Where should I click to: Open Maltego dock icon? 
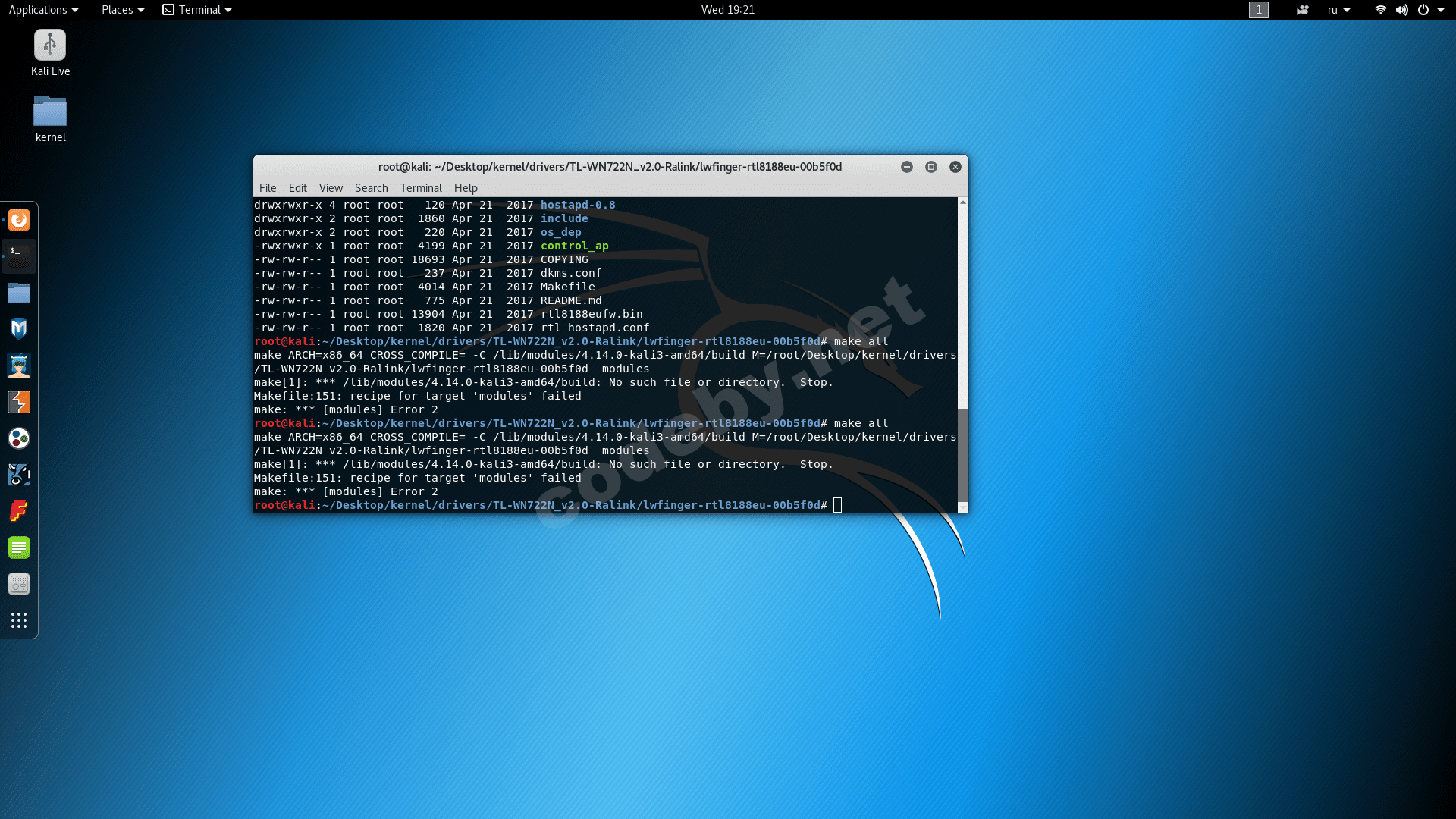tap(19, 438)
